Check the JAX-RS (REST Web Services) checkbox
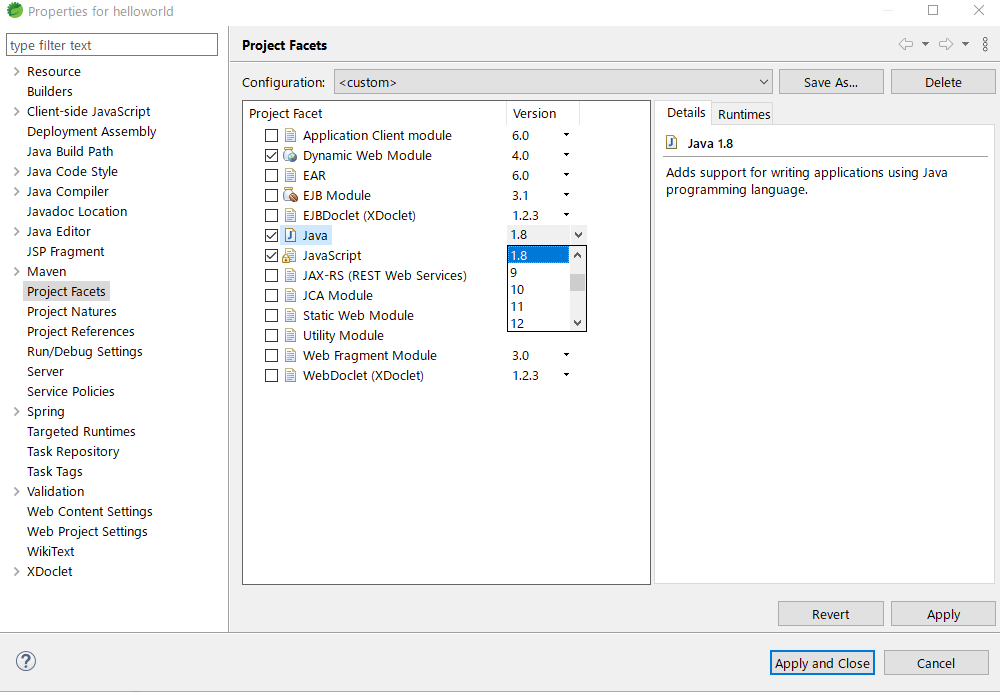The image size is (1000, 692). [271, 275]
